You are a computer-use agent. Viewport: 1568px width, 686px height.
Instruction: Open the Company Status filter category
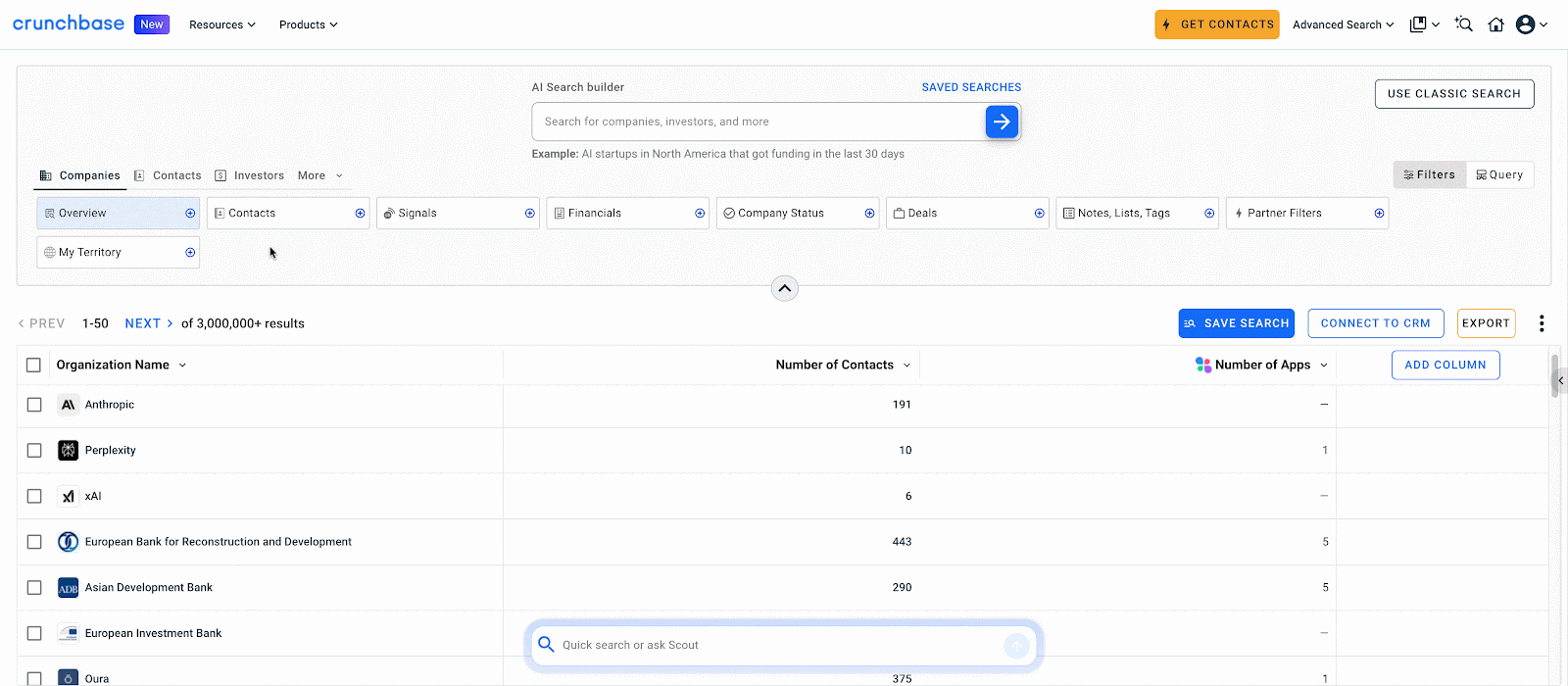coord(797,213)
